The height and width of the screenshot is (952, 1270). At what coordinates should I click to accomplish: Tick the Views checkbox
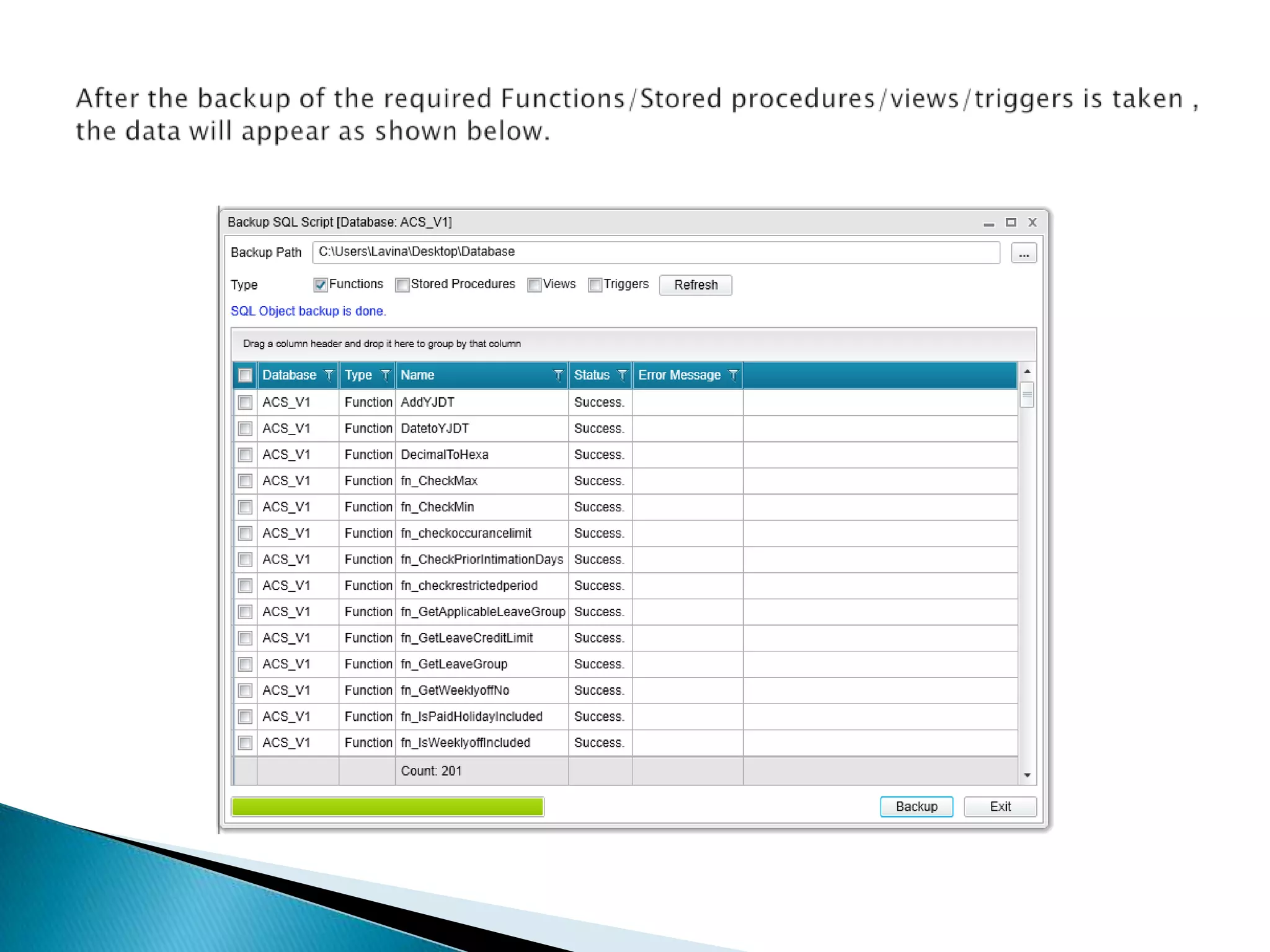pos(534,285)
